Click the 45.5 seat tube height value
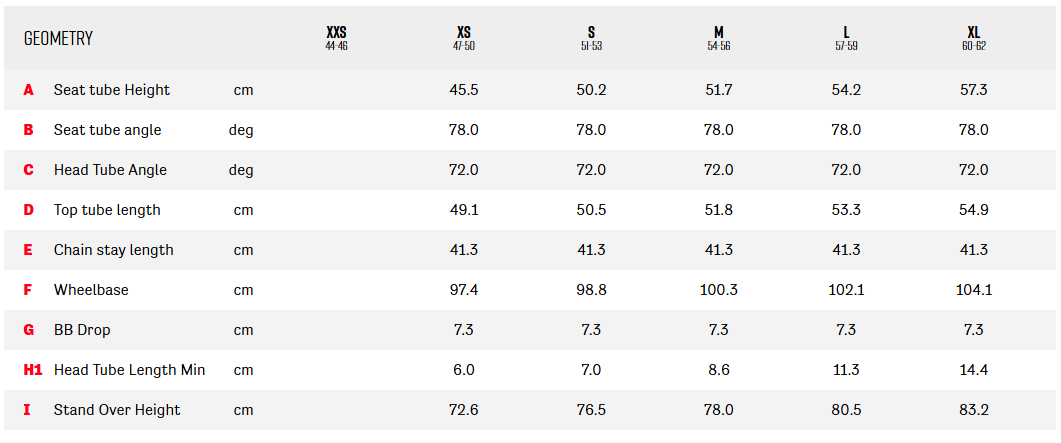 [464, 90]
